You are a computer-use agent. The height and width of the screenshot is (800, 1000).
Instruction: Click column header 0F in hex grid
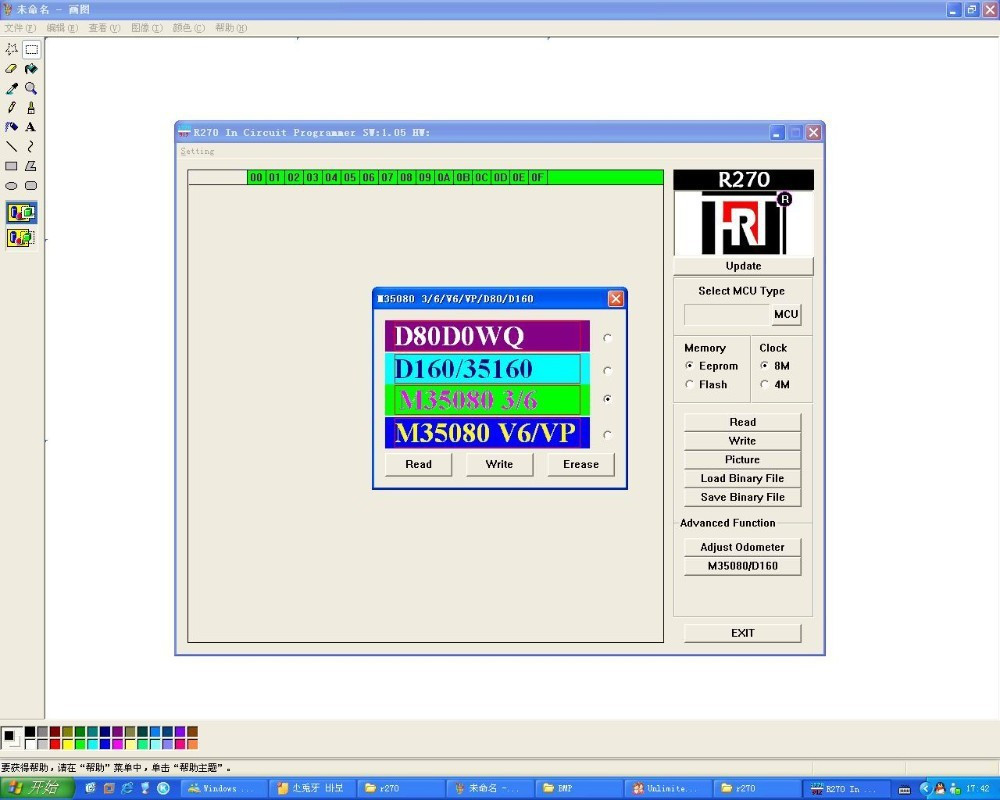click(x=538, y=177)
